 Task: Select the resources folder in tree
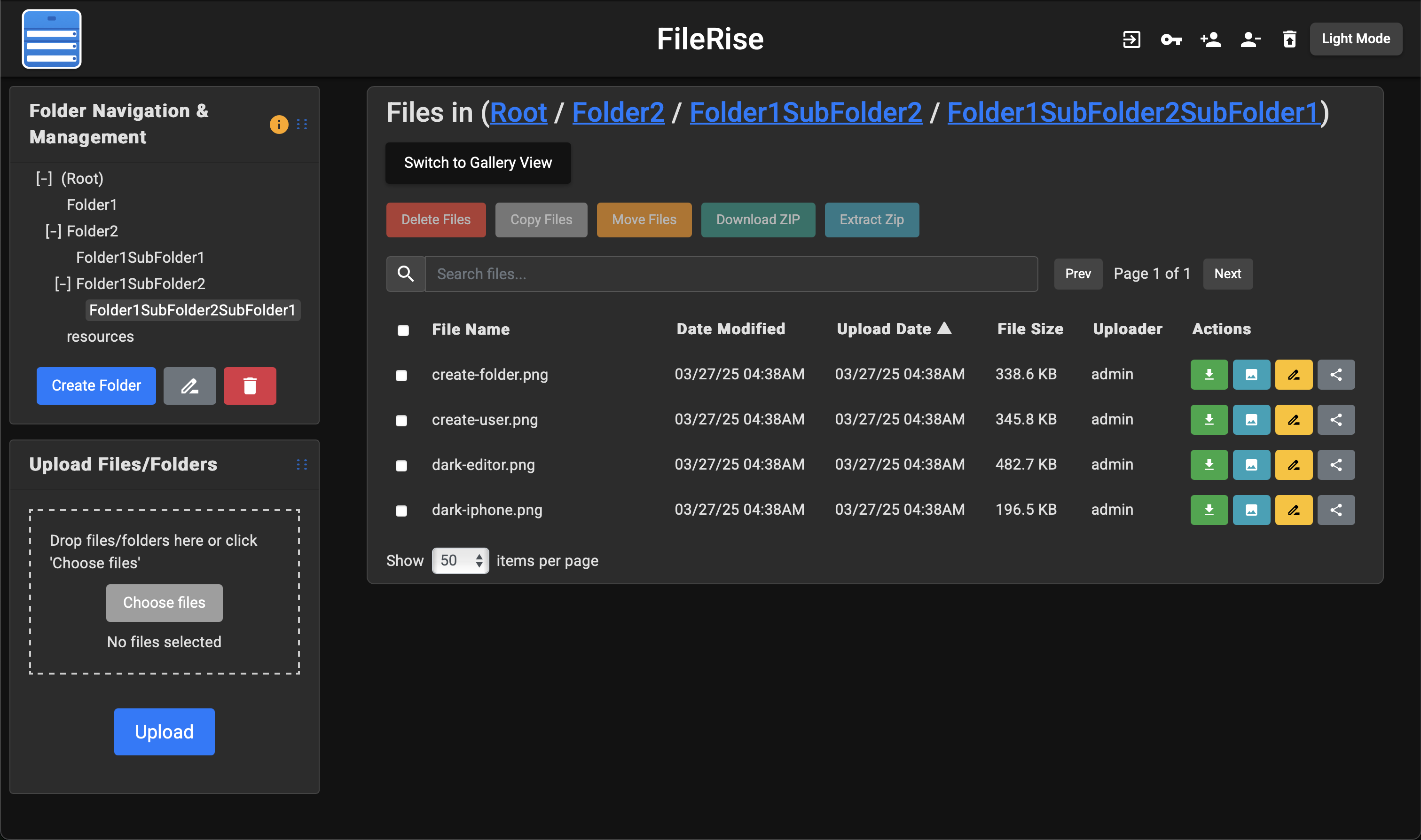100,337
